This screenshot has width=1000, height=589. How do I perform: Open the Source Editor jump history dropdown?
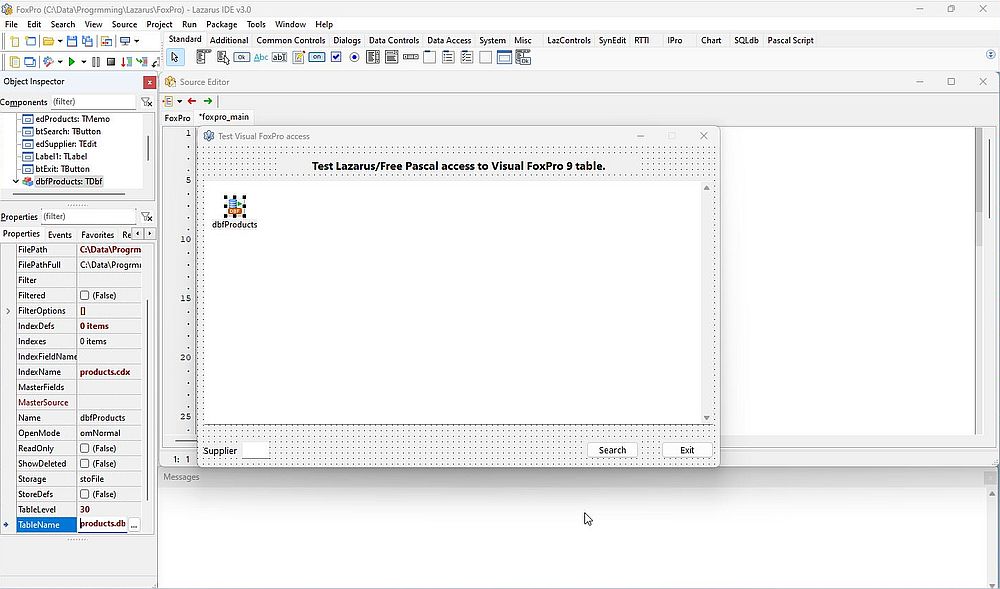coord(180,101)
